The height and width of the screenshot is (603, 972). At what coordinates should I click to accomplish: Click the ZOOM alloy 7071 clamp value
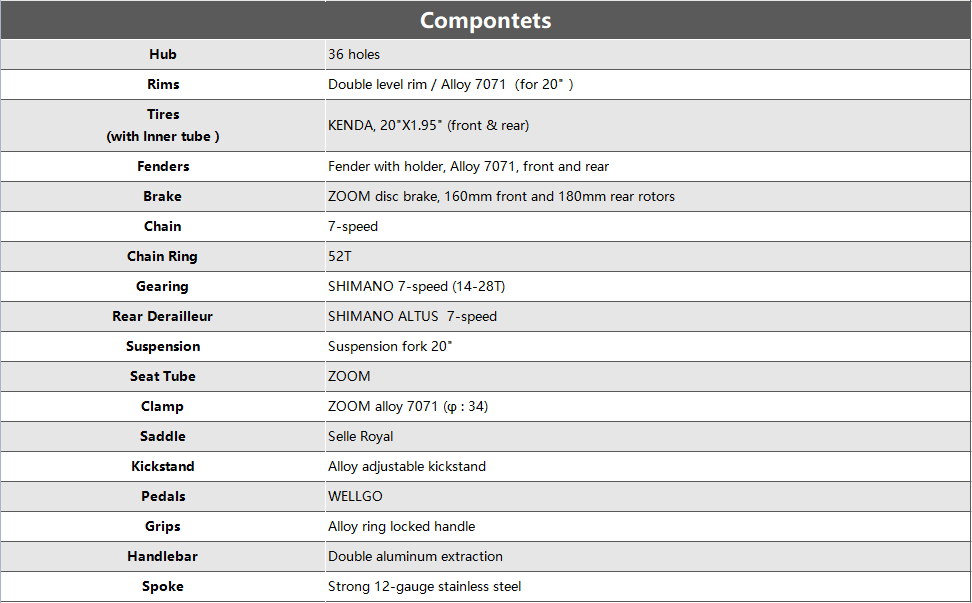(x=408, y=406)
